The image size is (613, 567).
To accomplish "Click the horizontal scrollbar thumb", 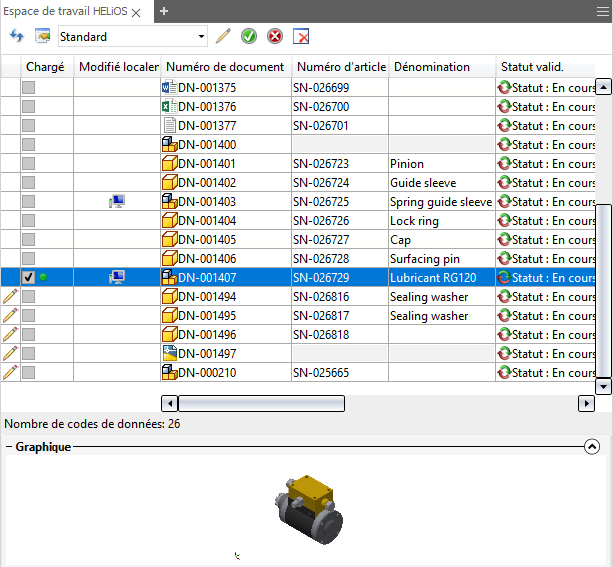I will pos(261,403).
